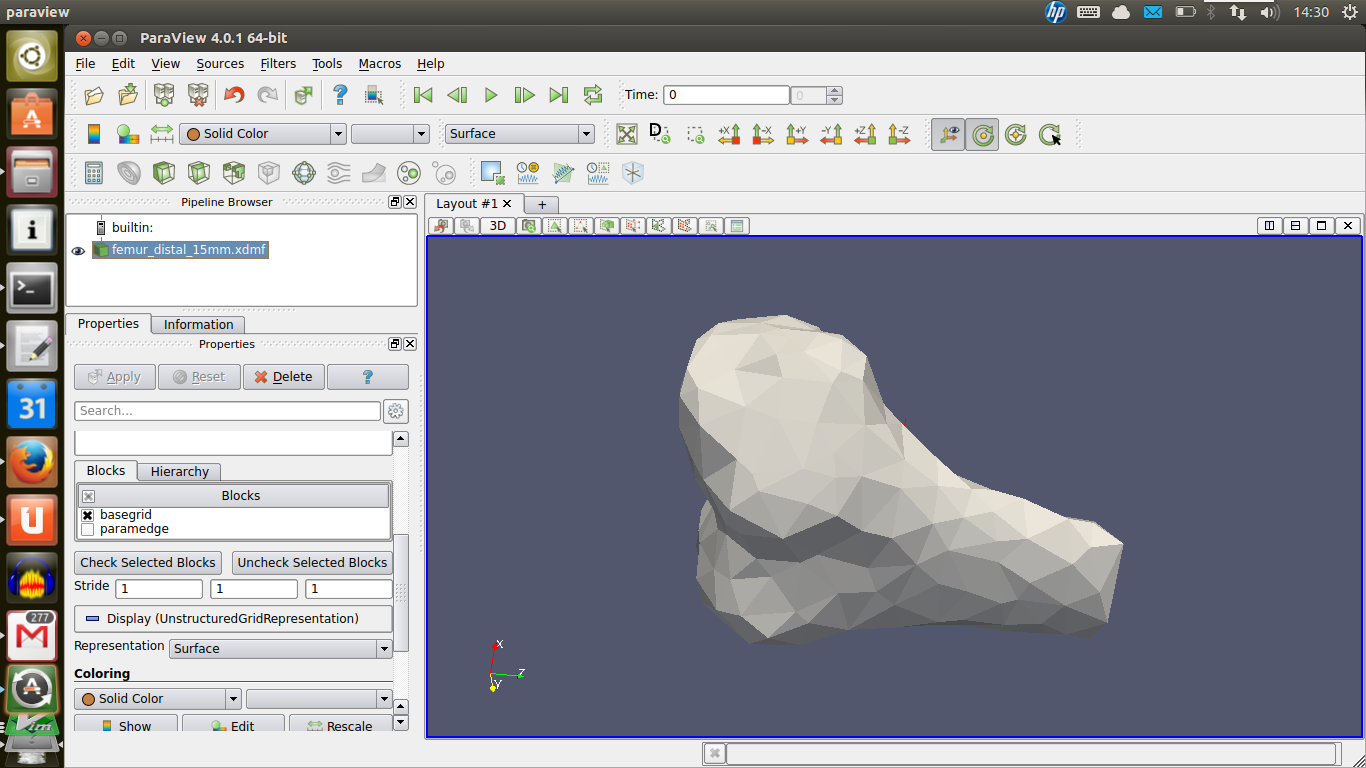Click the Reset center of rotation icon
Screen dimensions: 1366x768
coord(1016,134)
